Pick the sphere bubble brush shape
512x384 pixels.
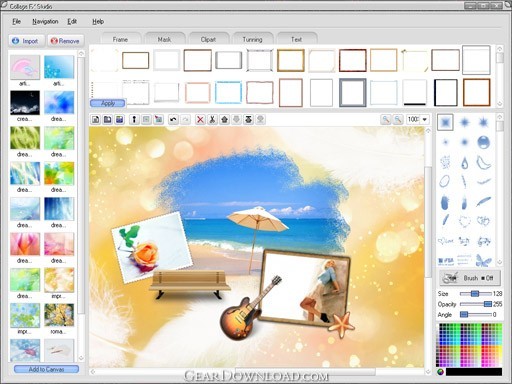click(x=483, y=142)
